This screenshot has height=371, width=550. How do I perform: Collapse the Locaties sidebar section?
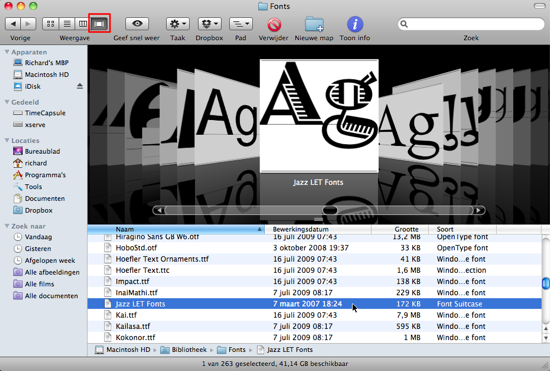(x=7, y=140)
